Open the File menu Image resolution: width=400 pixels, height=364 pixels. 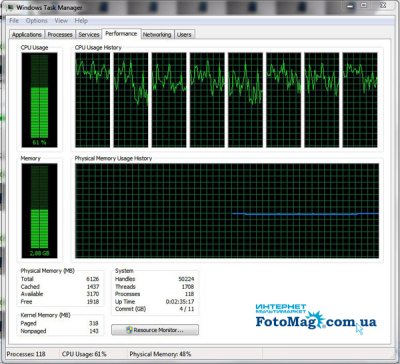pyautogui.click(x=14, y=21)
